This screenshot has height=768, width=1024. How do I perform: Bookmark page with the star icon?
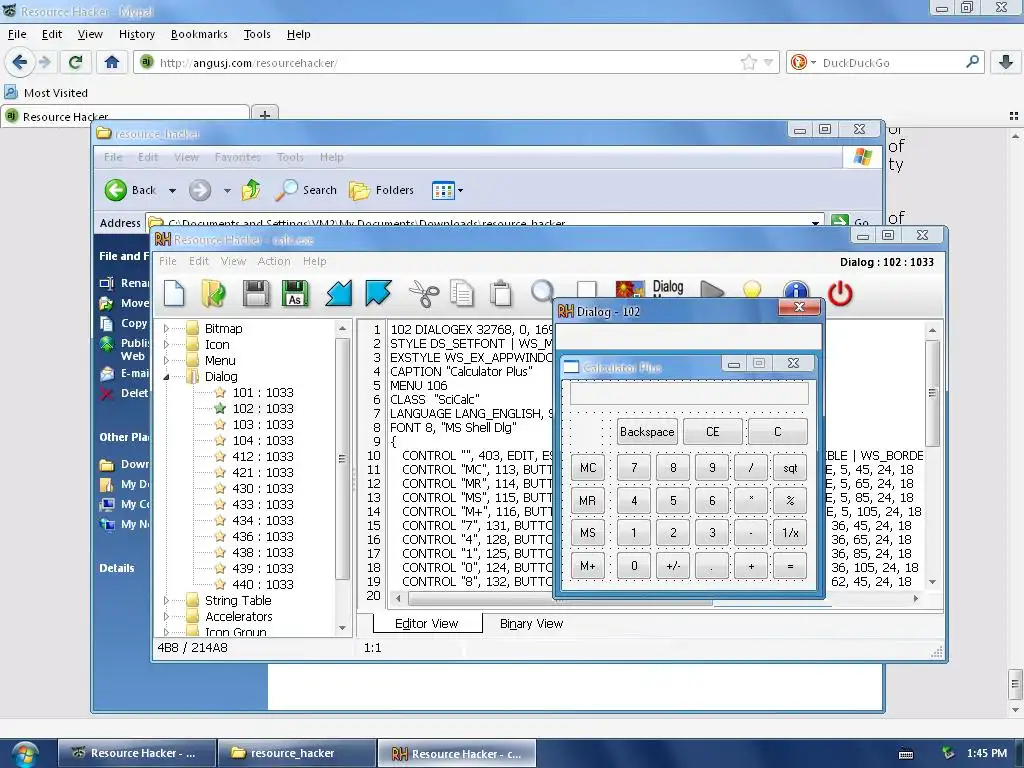[x=748, y=62]
